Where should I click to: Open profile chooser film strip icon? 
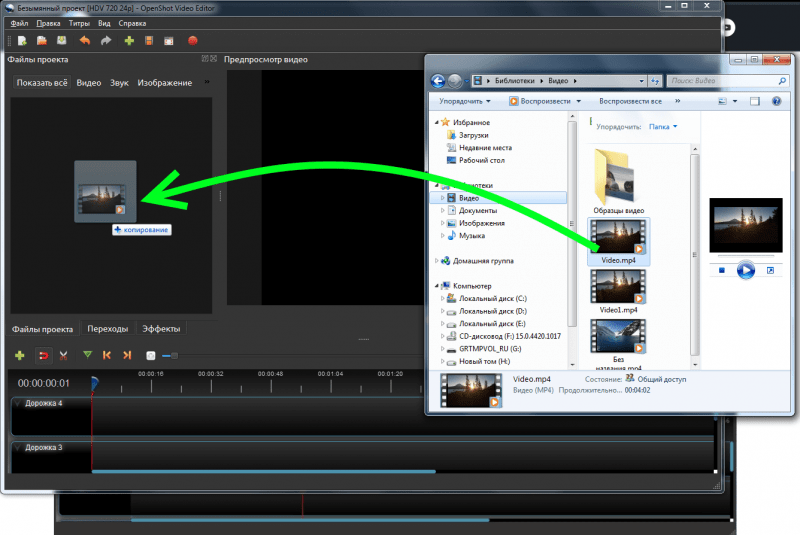coord(149,41)
